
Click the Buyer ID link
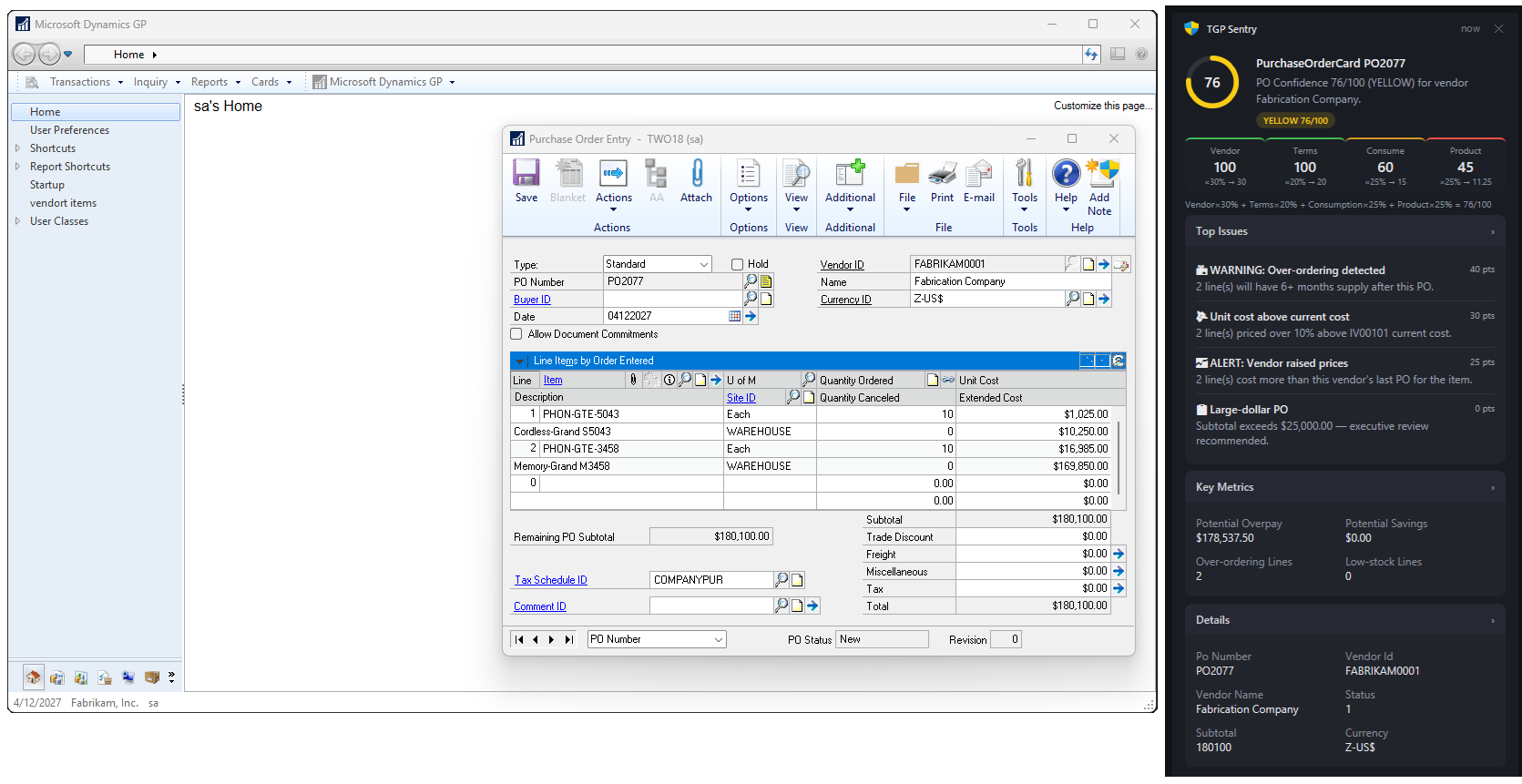click(532, 300)
